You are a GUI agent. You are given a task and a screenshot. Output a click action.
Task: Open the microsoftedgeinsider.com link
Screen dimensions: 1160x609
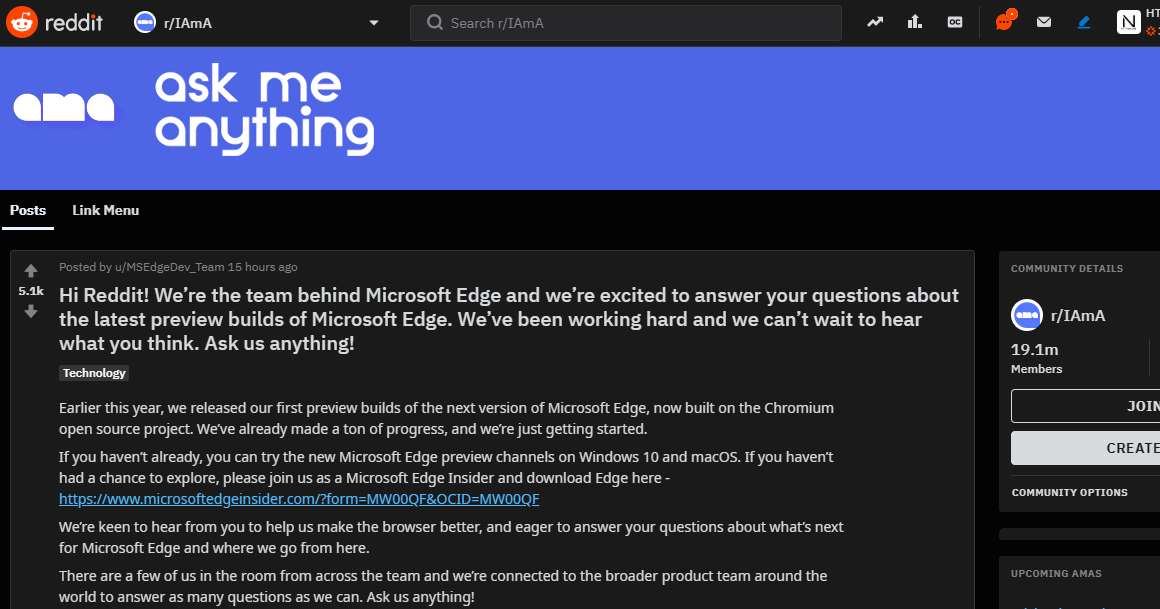point(299,498)
